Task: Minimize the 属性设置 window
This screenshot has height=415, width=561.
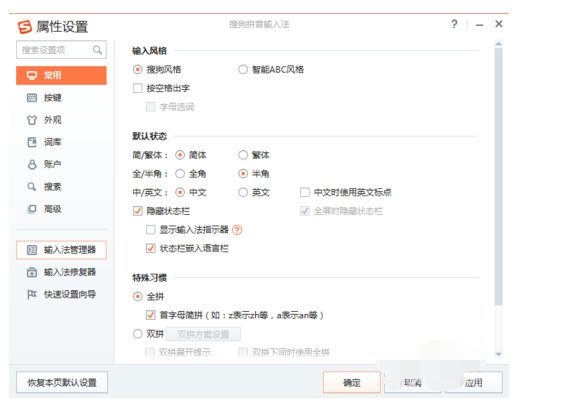Action: pyautogui.click(x=479, y=25)
